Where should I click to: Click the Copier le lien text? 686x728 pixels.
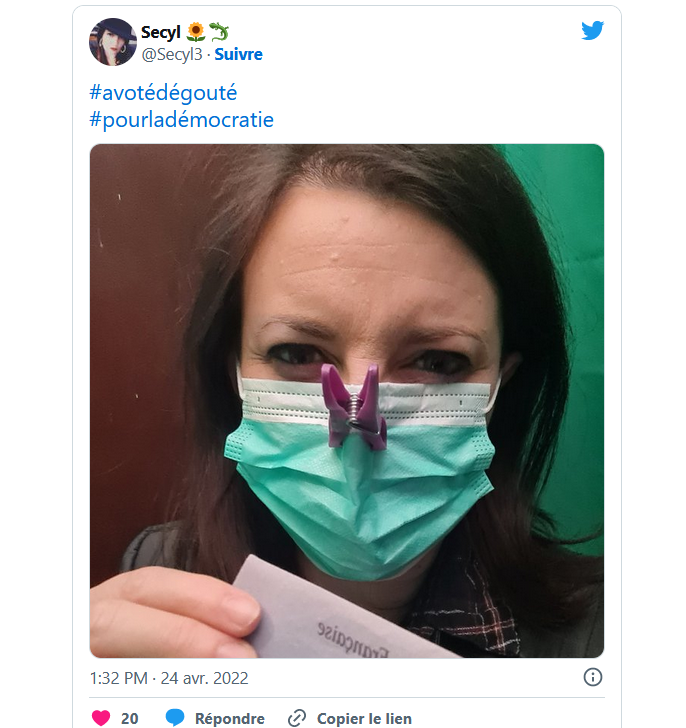click(x=364, y=718)
